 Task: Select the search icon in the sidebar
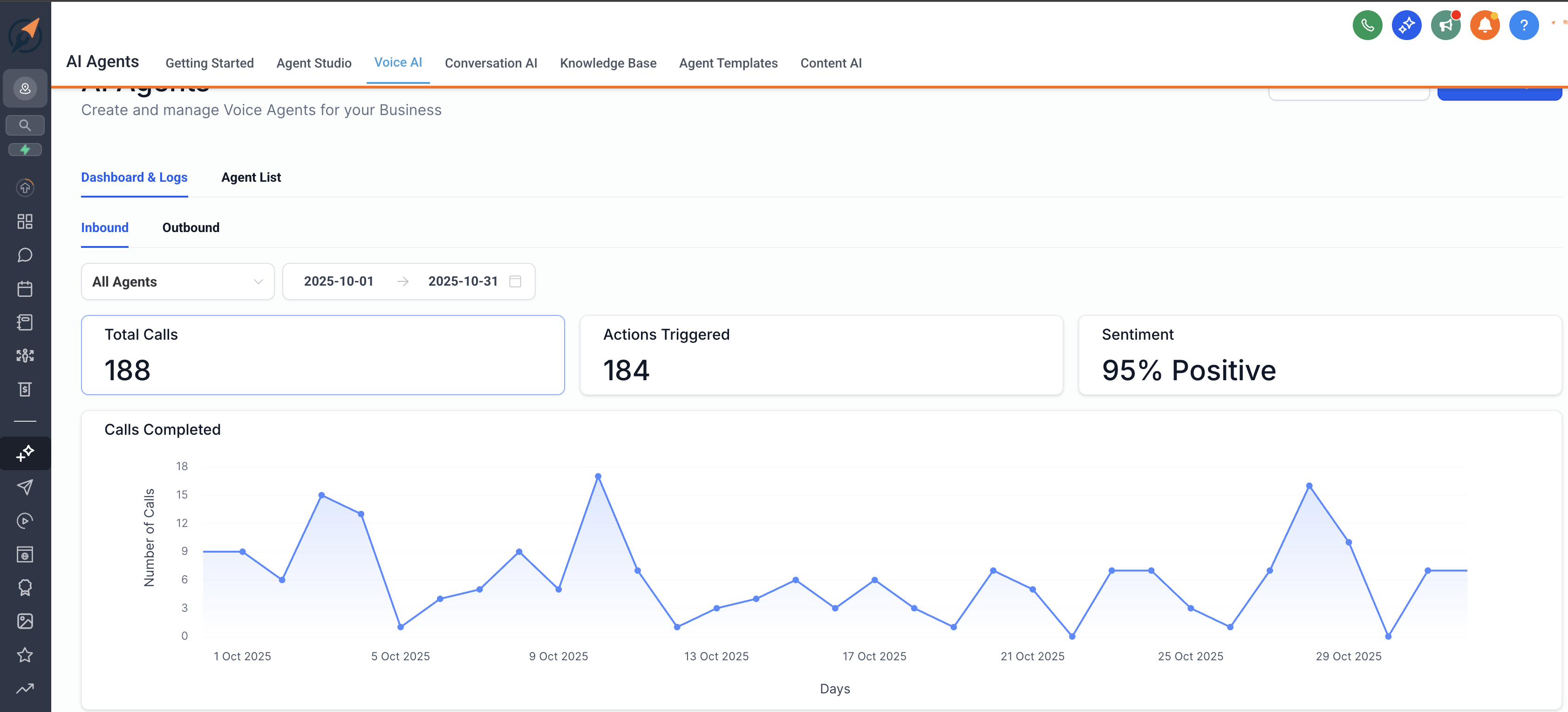pos(25,125)
